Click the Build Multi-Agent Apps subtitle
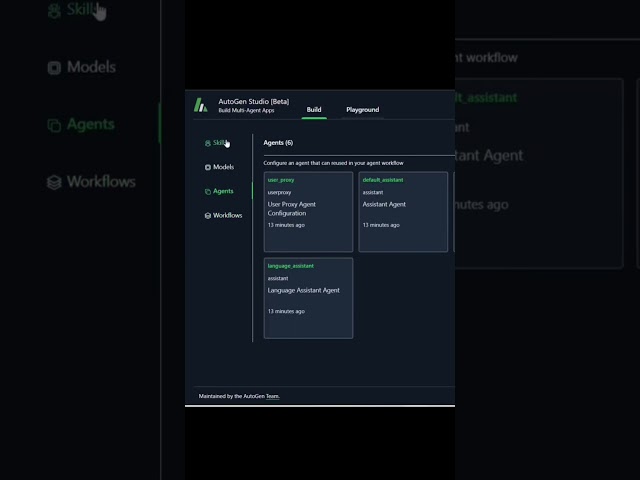Image resolution: width=640 pixels, height=480 pixels. pos(246,110)
